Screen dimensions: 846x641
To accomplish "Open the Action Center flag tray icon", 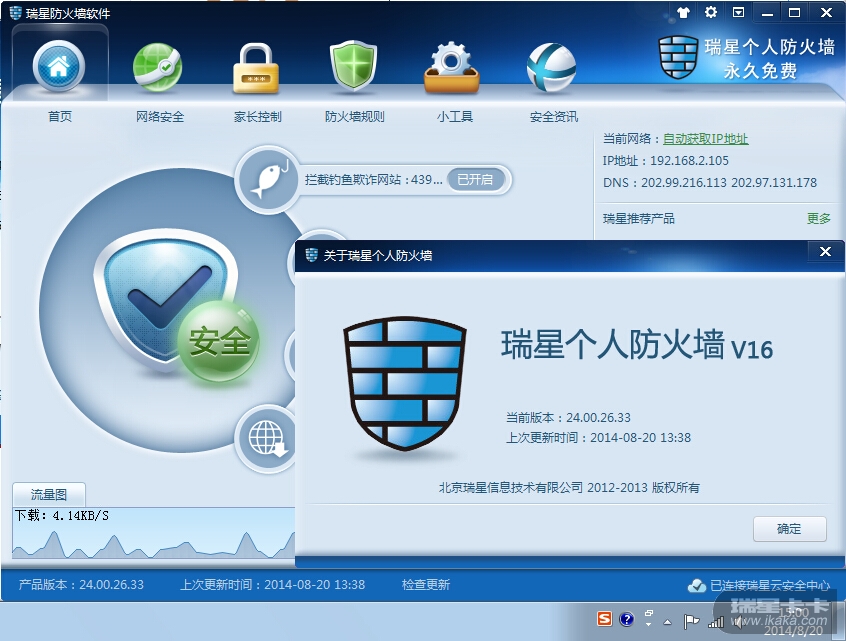I will coord(691,621).
